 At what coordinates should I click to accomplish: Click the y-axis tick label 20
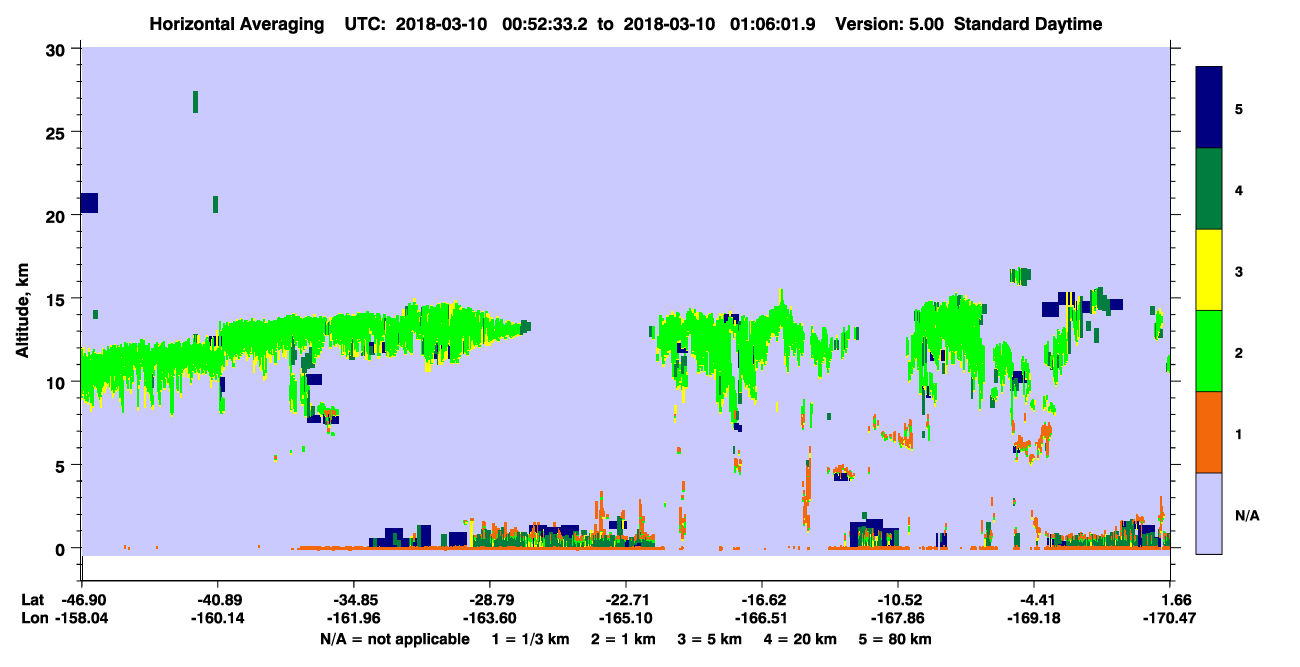(58, 215)
